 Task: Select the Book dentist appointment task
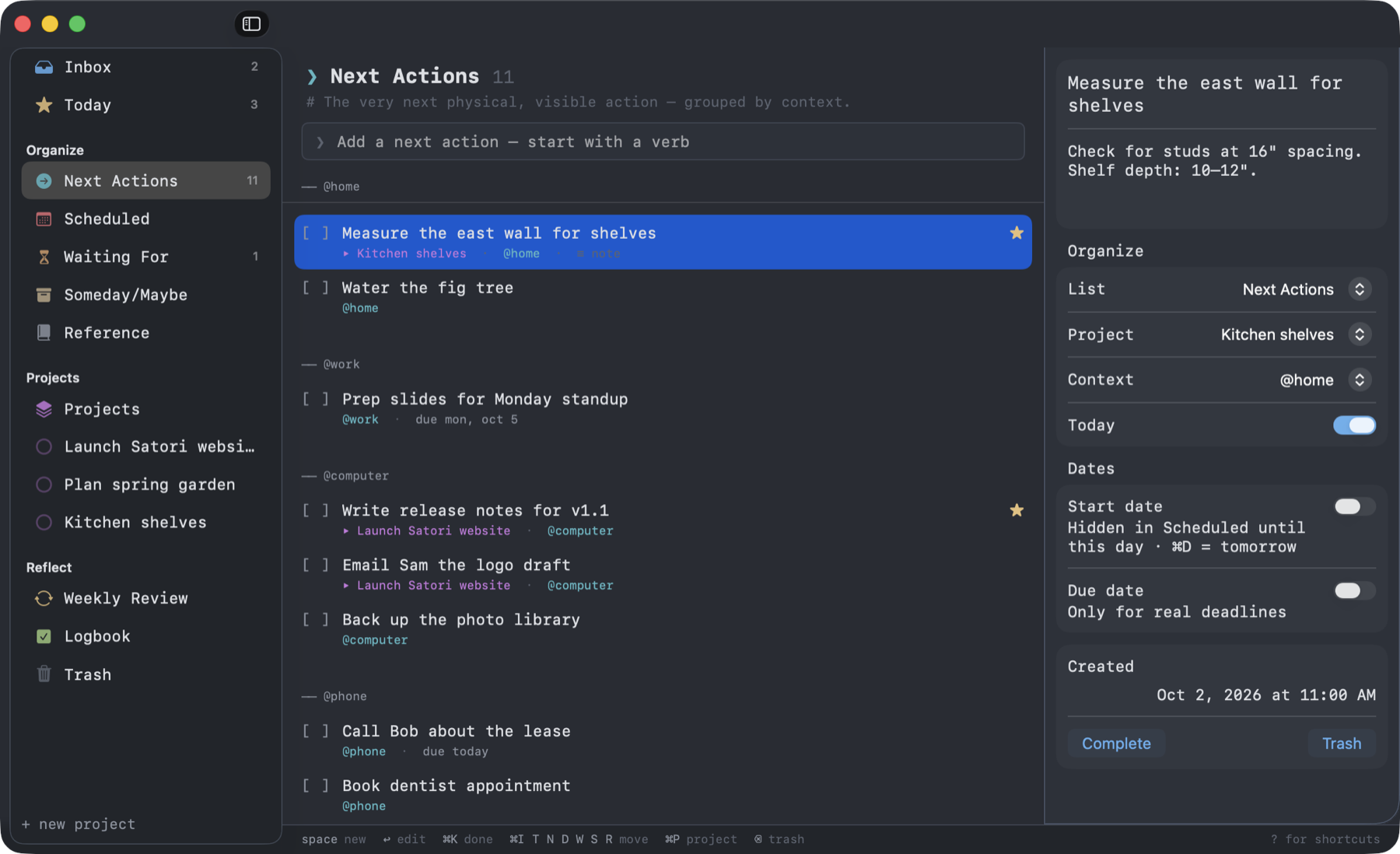coord(663,795)
